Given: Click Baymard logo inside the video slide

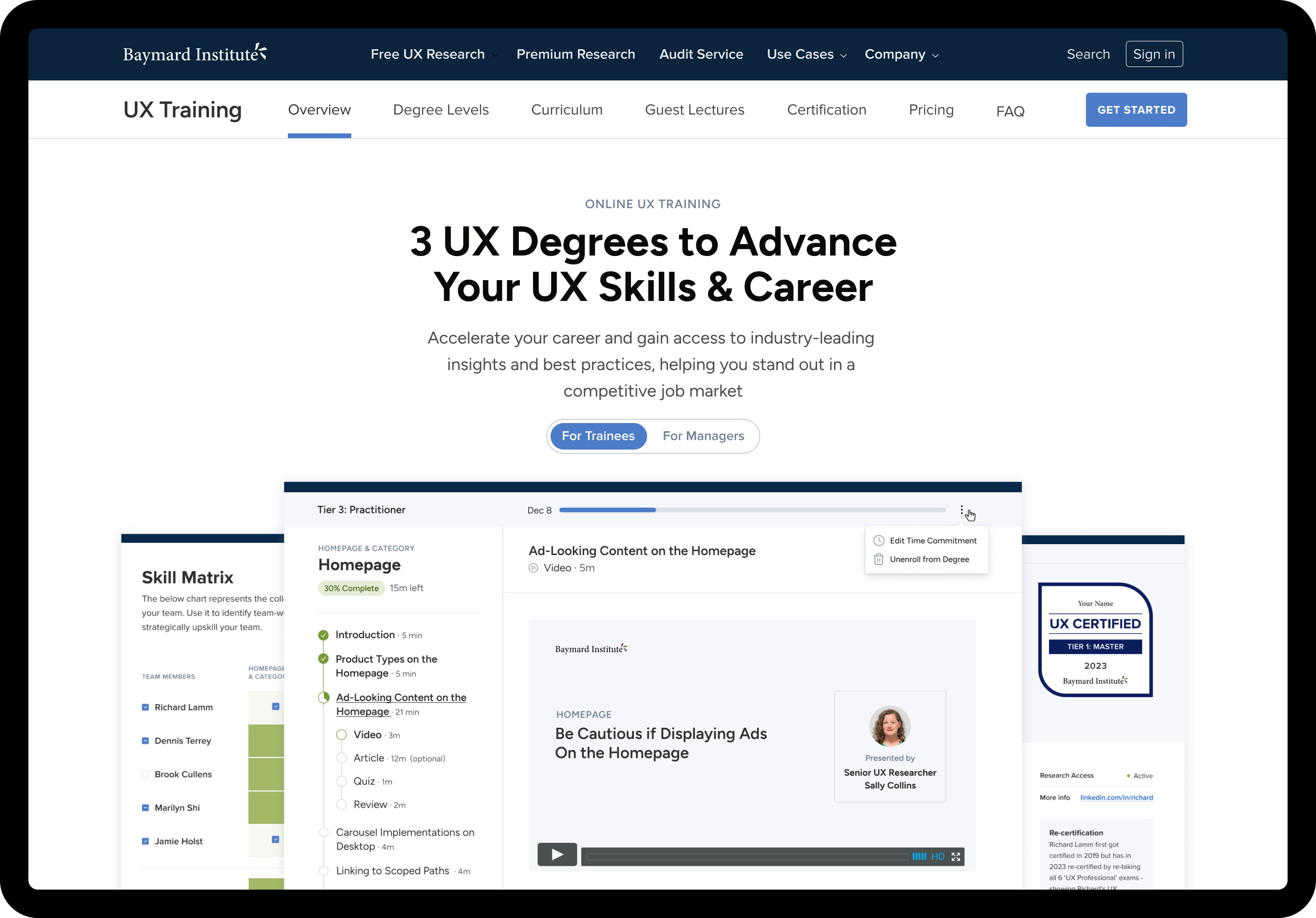Looking at the screenshot, I should pyautogui.click(x=591, y=648).
